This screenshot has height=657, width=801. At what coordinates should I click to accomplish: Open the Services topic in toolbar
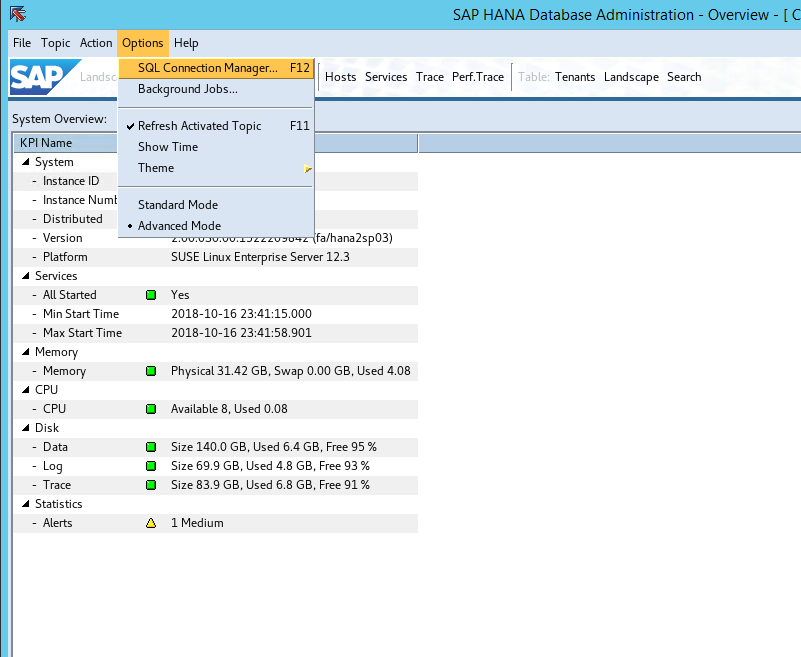pyautogui.click(x=386, y=77)
